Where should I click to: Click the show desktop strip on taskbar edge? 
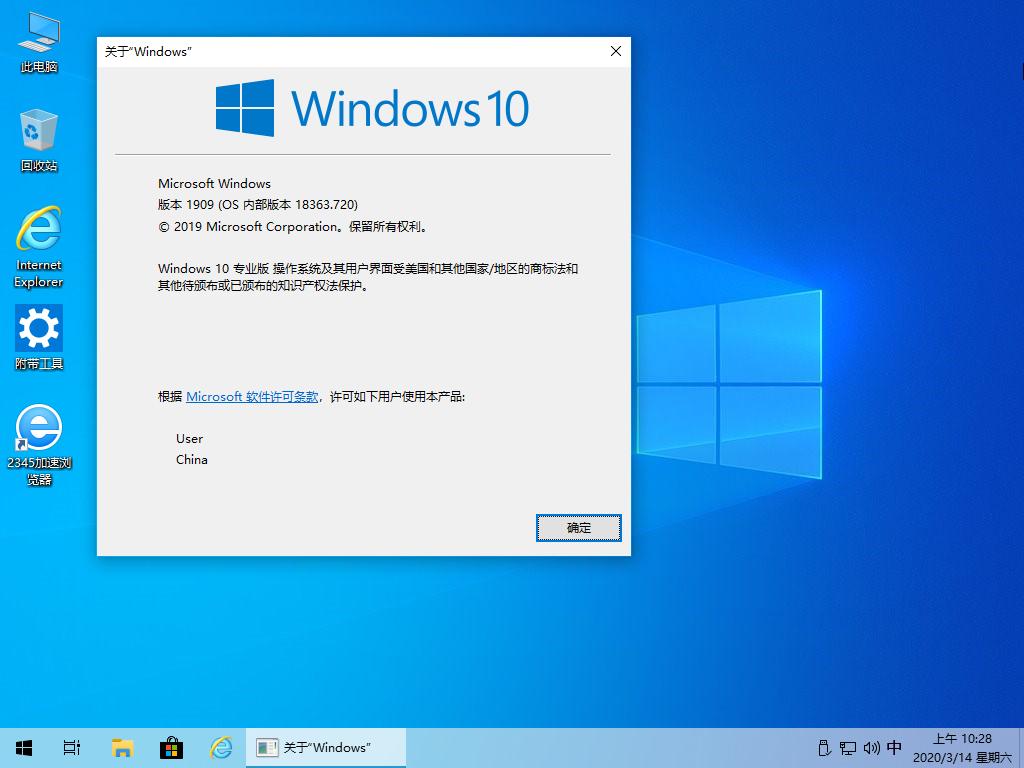click(x=1021, y=748)
